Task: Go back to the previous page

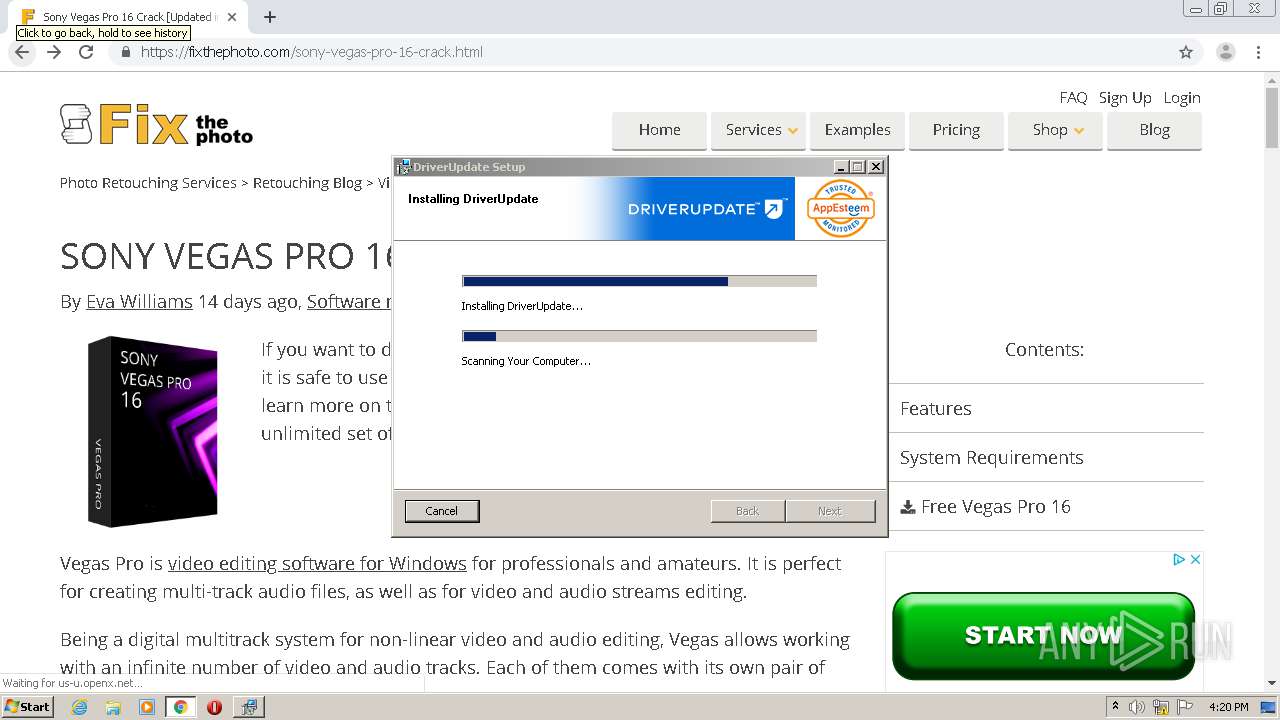Action: 22,52
